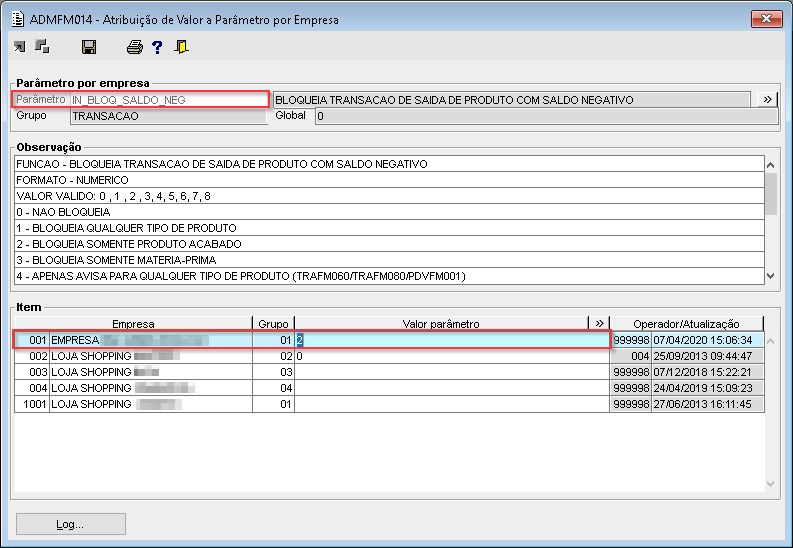Expand parameter description with >> button
Screen dimensions: 793x548
point(767,100)
